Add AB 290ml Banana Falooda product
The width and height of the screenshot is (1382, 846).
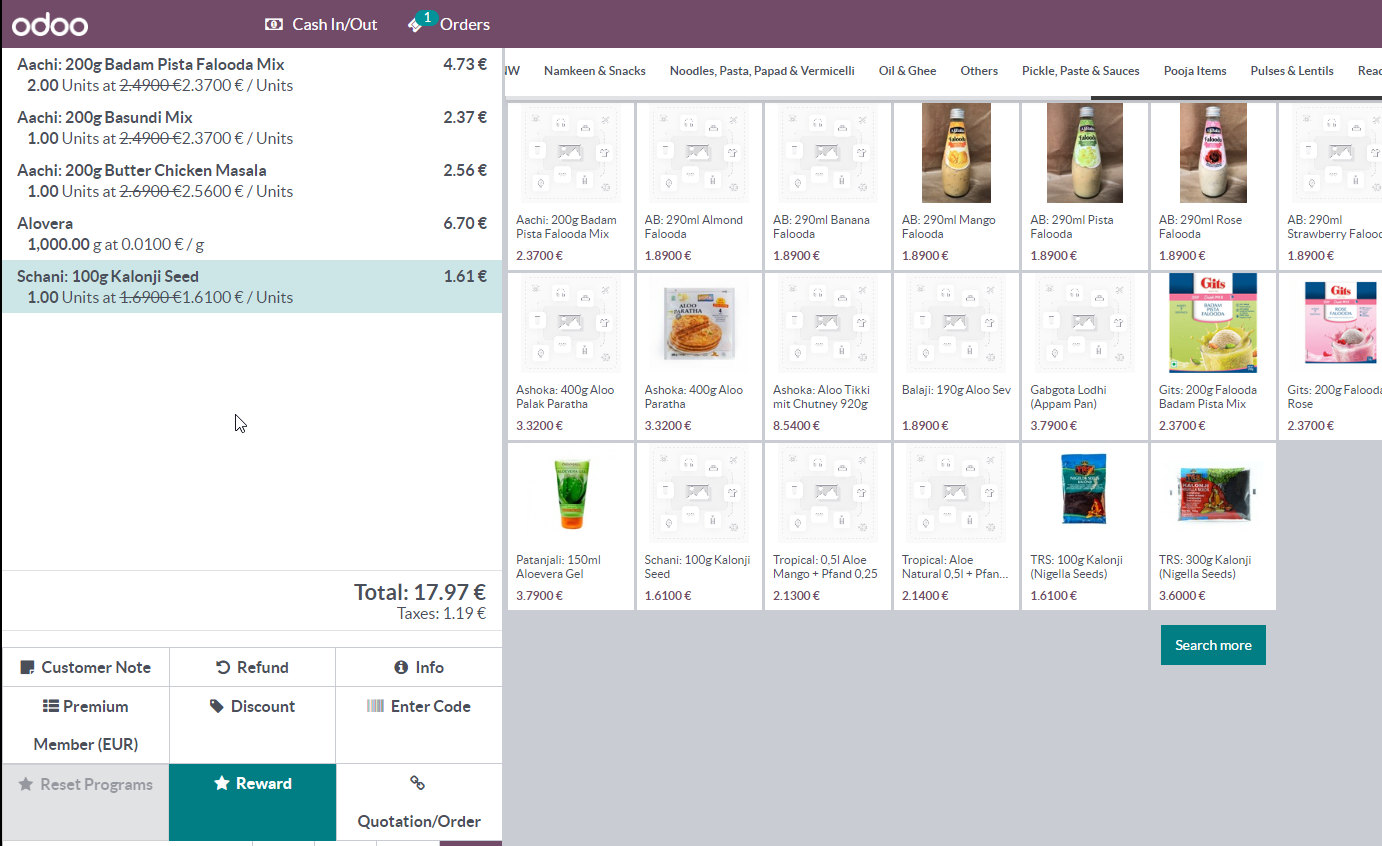(x=827, y=186)
